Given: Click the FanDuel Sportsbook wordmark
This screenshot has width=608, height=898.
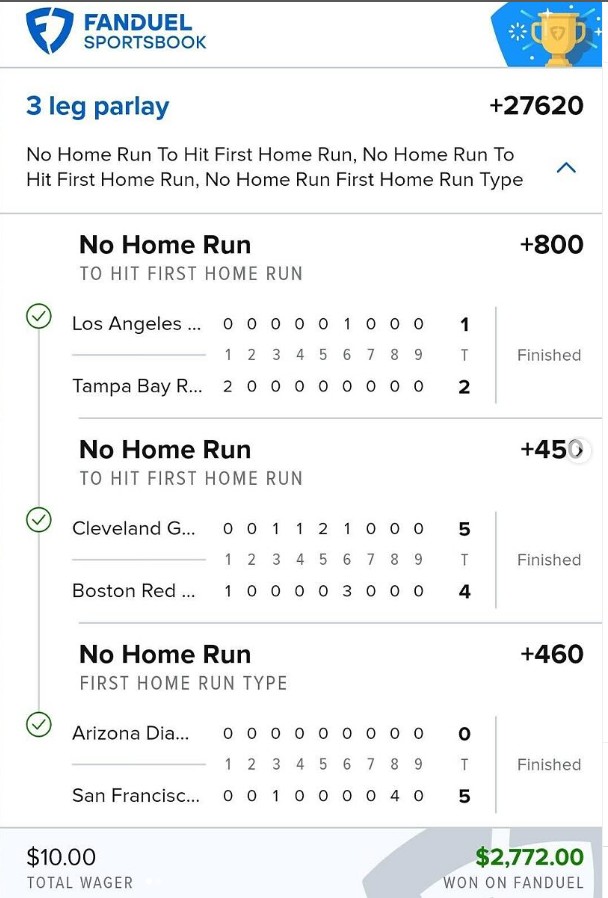Looking at the screenshot, I should (145, 31).
